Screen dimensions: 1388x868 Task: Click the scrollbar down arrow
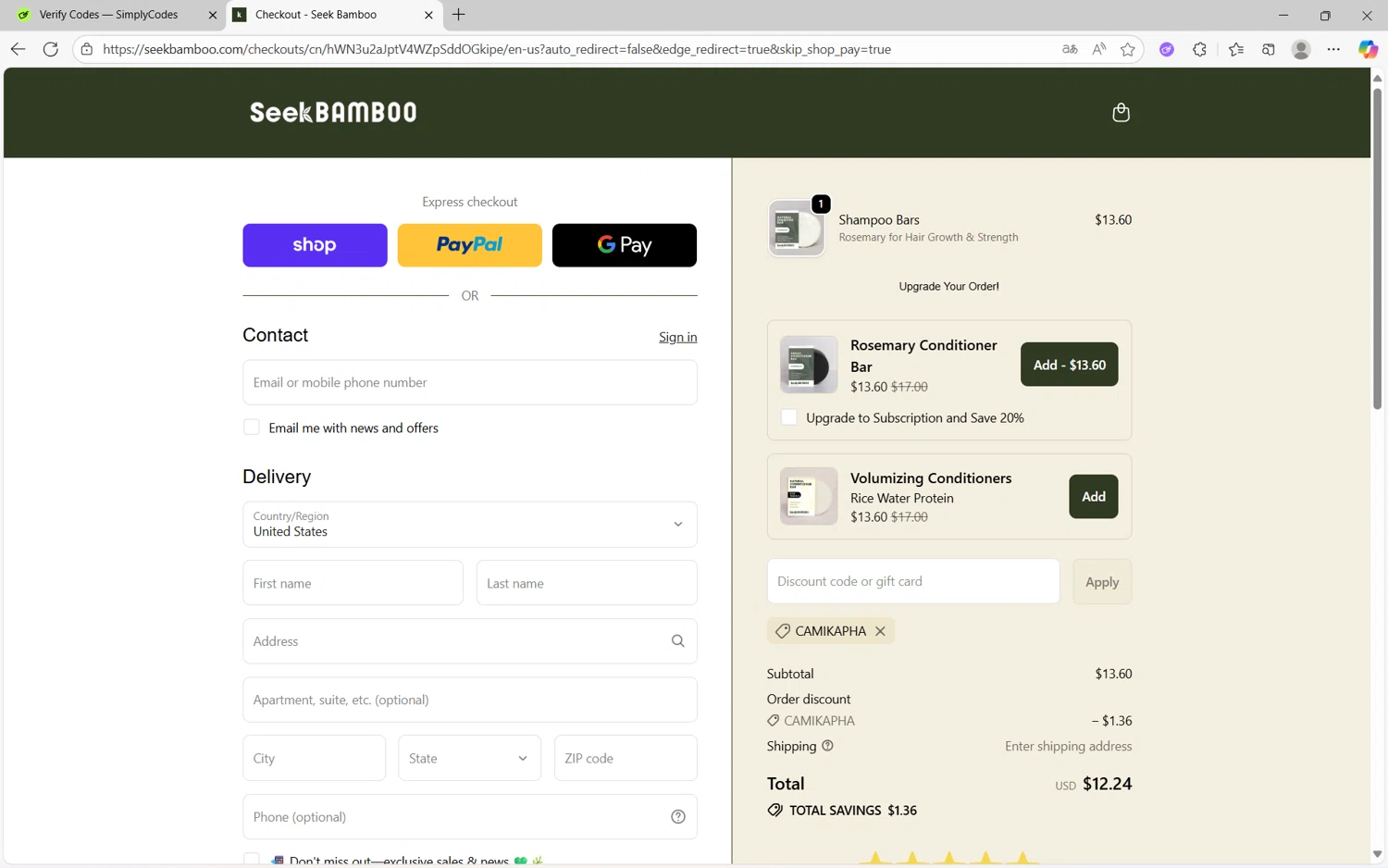click(1377, 854)
